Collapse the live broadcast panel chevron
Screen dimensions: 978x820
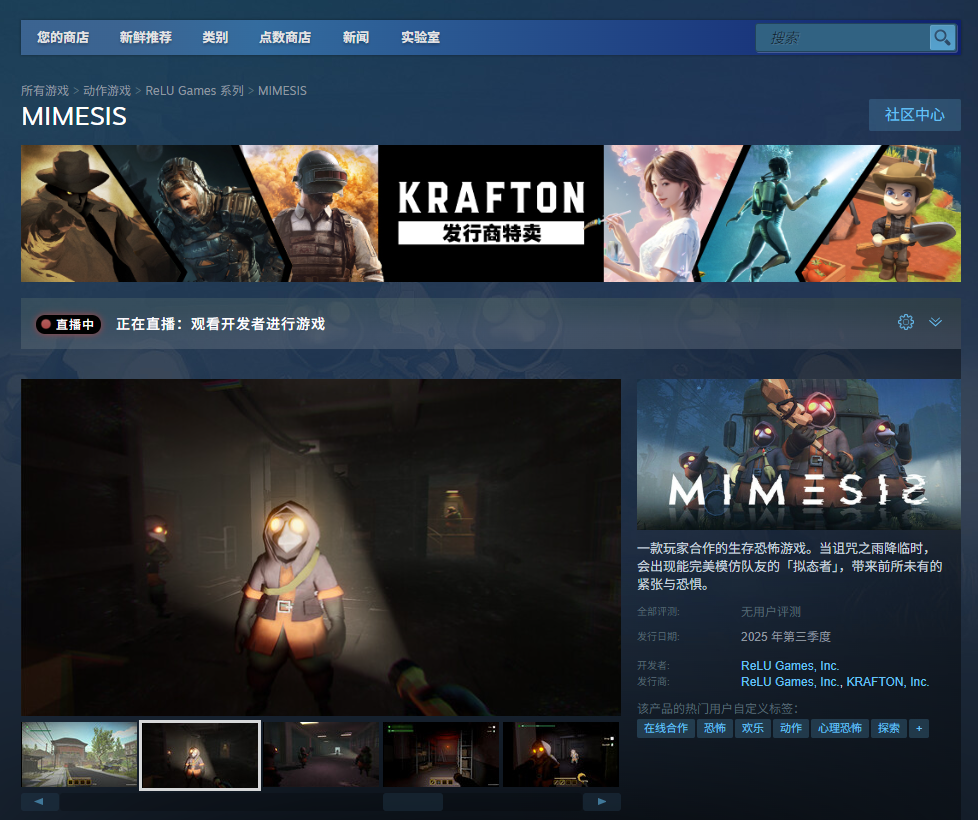click(x=935, y=322)
